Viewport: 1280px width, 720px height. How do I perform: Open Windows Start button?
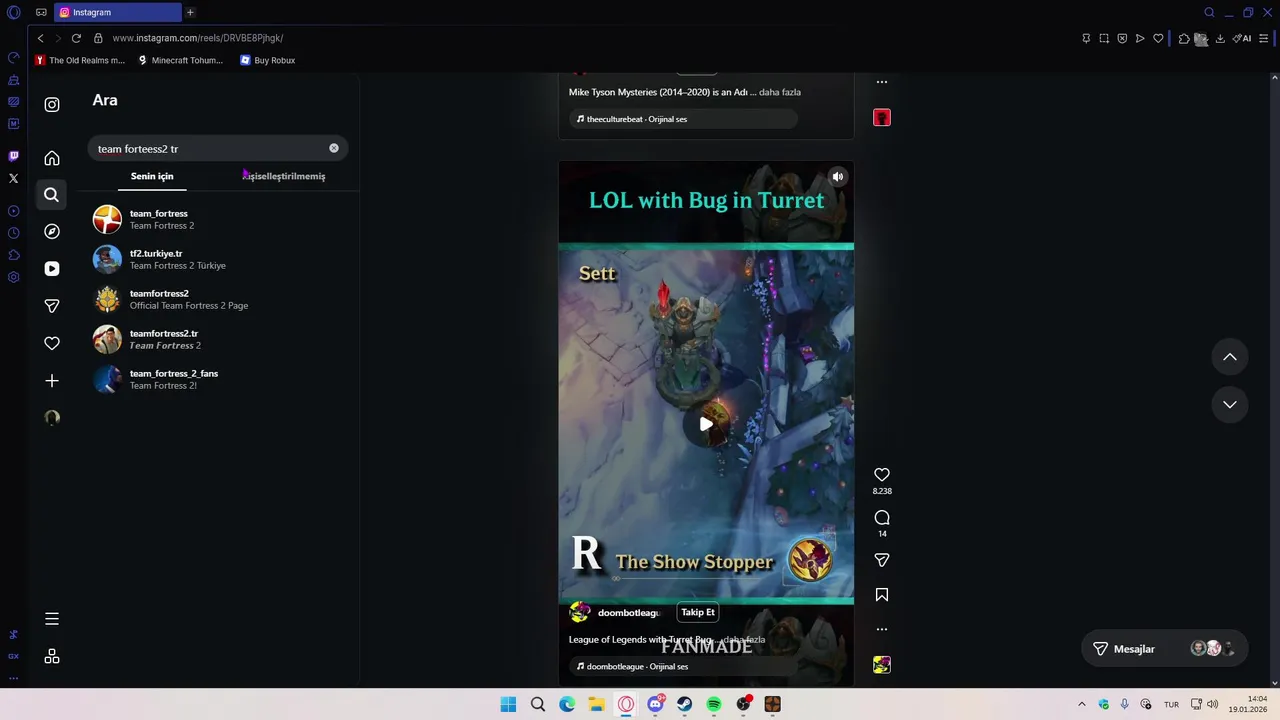point(508,704)
